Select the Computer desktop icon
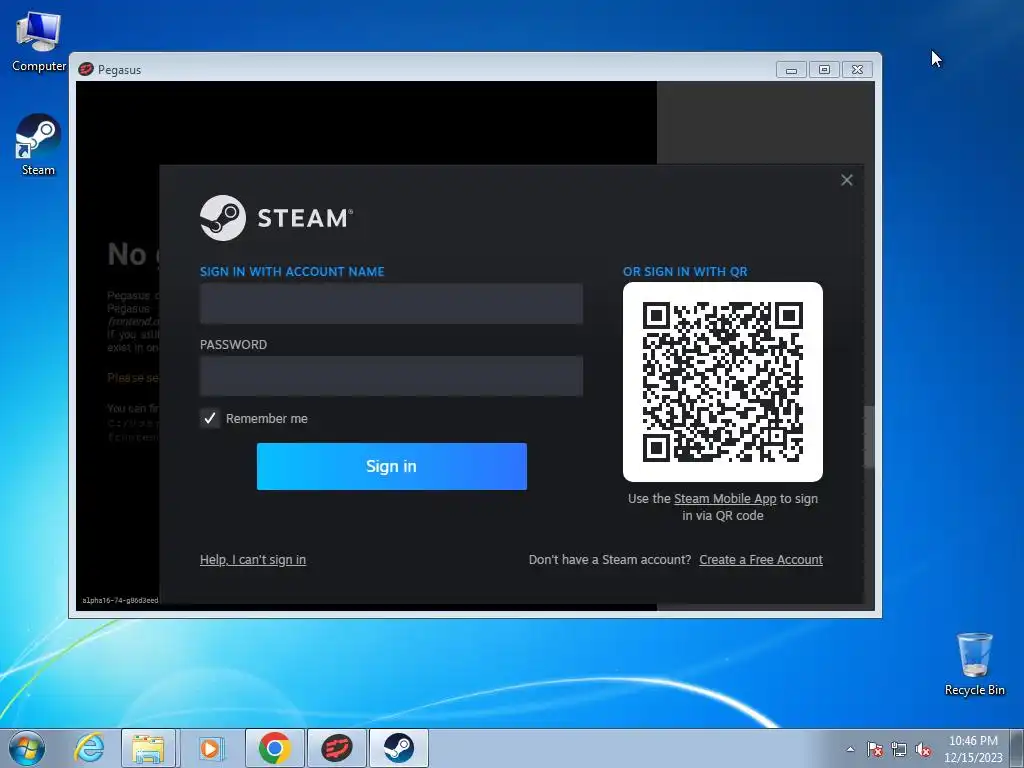This screenshot has height=768, width=1024. [39, 41]
